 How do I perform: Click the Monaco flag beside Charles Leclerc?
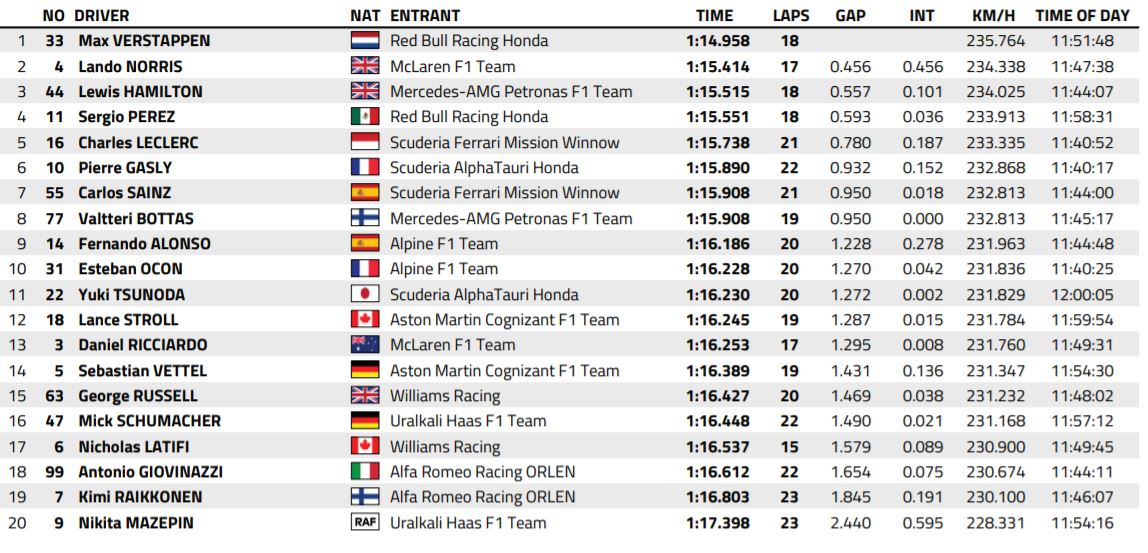pos(365,143)
